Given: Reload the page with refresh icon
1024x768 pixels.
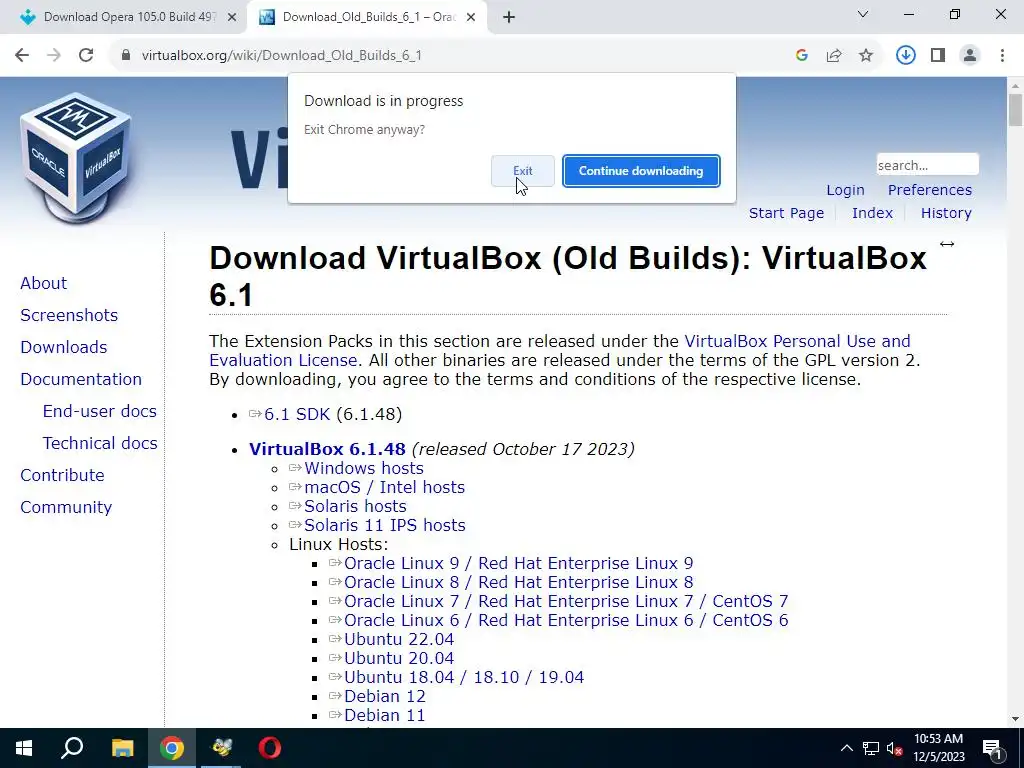Looking at the screenshot, I should [86, 56].
